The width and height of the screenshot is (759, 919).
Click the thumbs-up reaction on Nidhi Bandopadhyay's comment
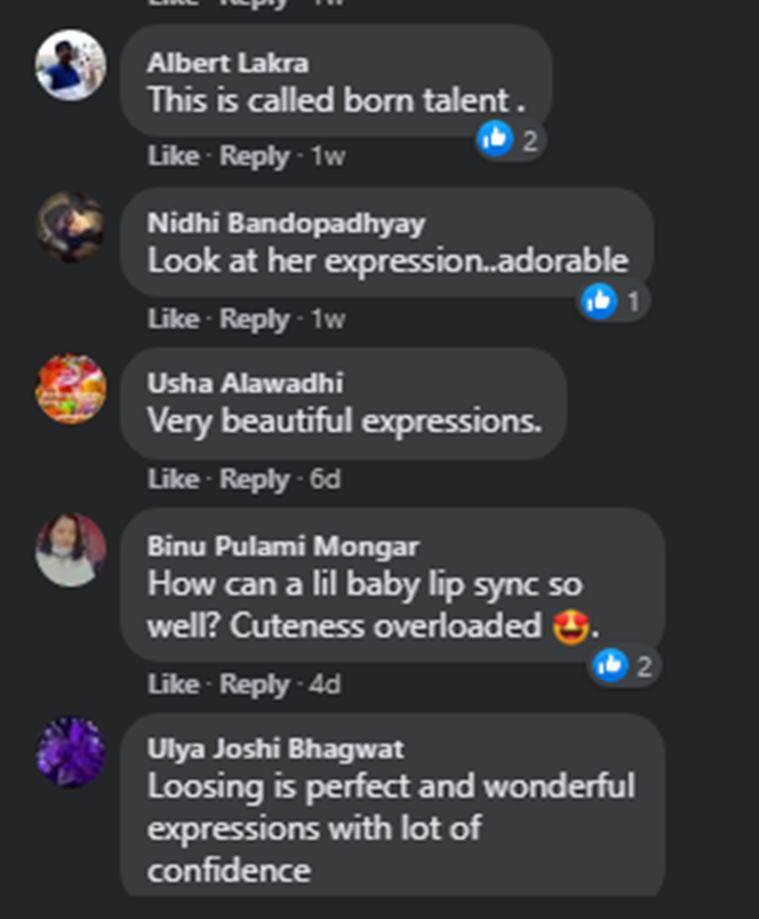pyautogui.click(x=599, y=300)
